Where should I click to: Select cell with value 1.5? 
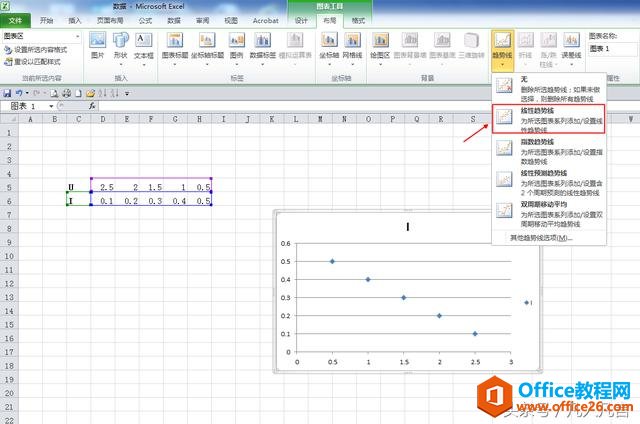(x=151, y=187)
